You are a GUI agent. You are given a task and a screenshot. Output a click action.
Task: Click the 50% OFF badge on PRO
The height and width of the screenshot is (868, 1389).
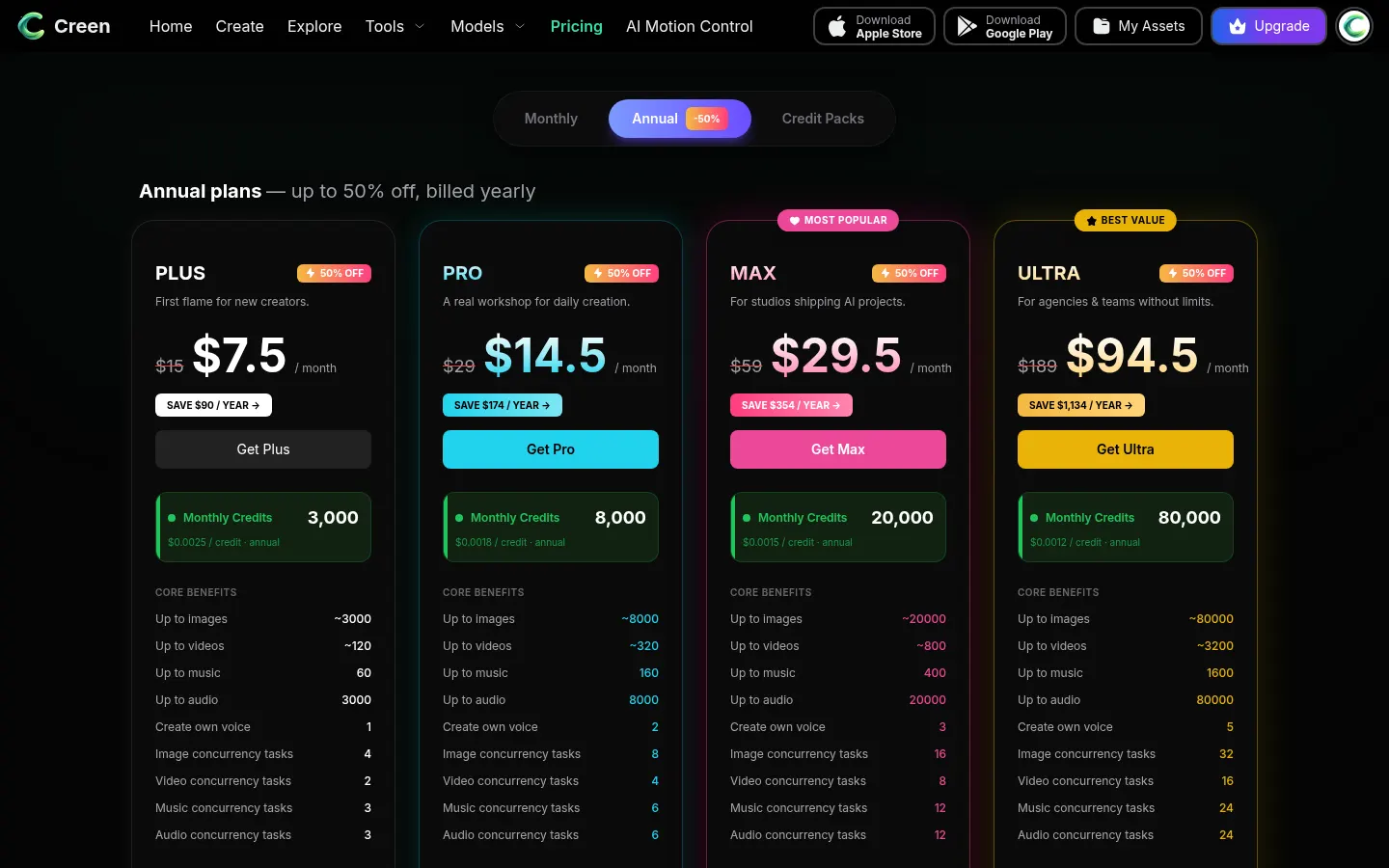pos(621,273)
